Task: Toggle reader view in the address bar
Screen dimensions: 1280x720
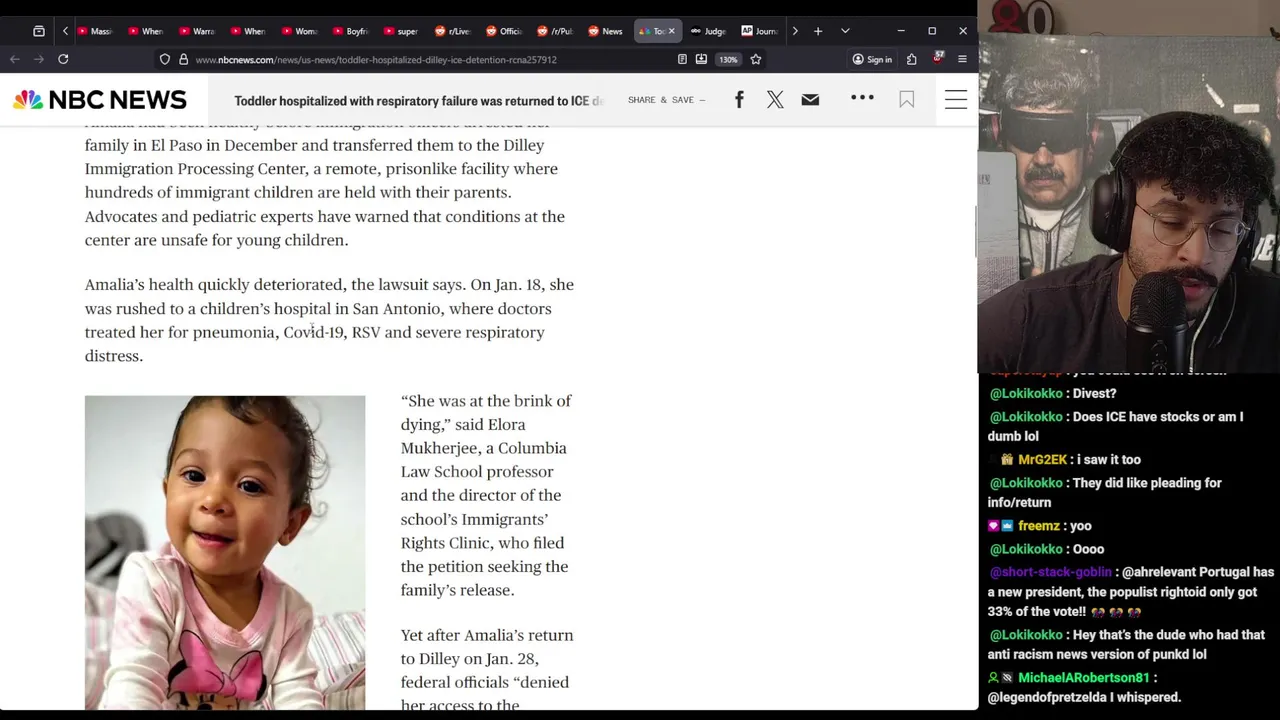Action: (x=682, y=59)
